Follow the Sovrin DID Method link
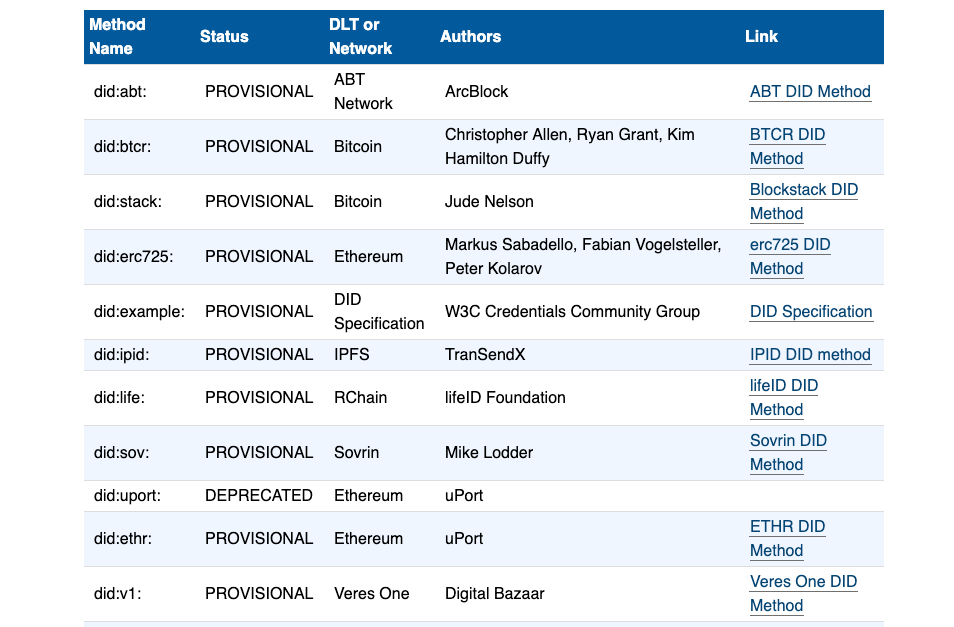This screenshot has width=954, height=627. pos(788,441)
